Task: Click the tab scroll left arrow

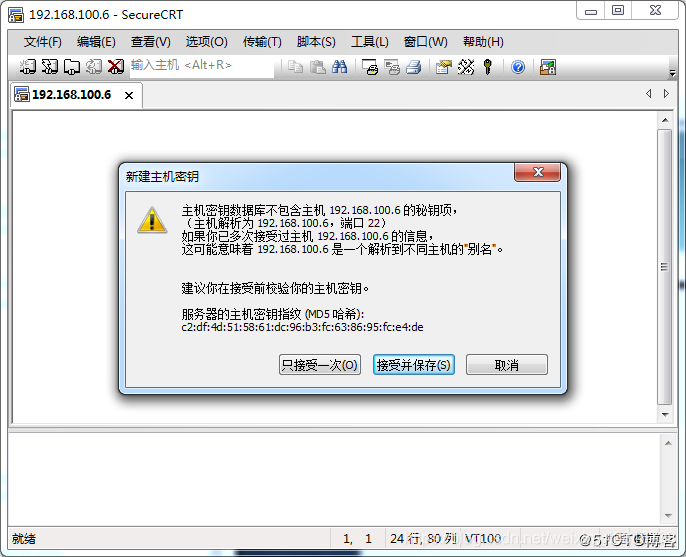Action: pyautogui.click(x=649, y=94)
